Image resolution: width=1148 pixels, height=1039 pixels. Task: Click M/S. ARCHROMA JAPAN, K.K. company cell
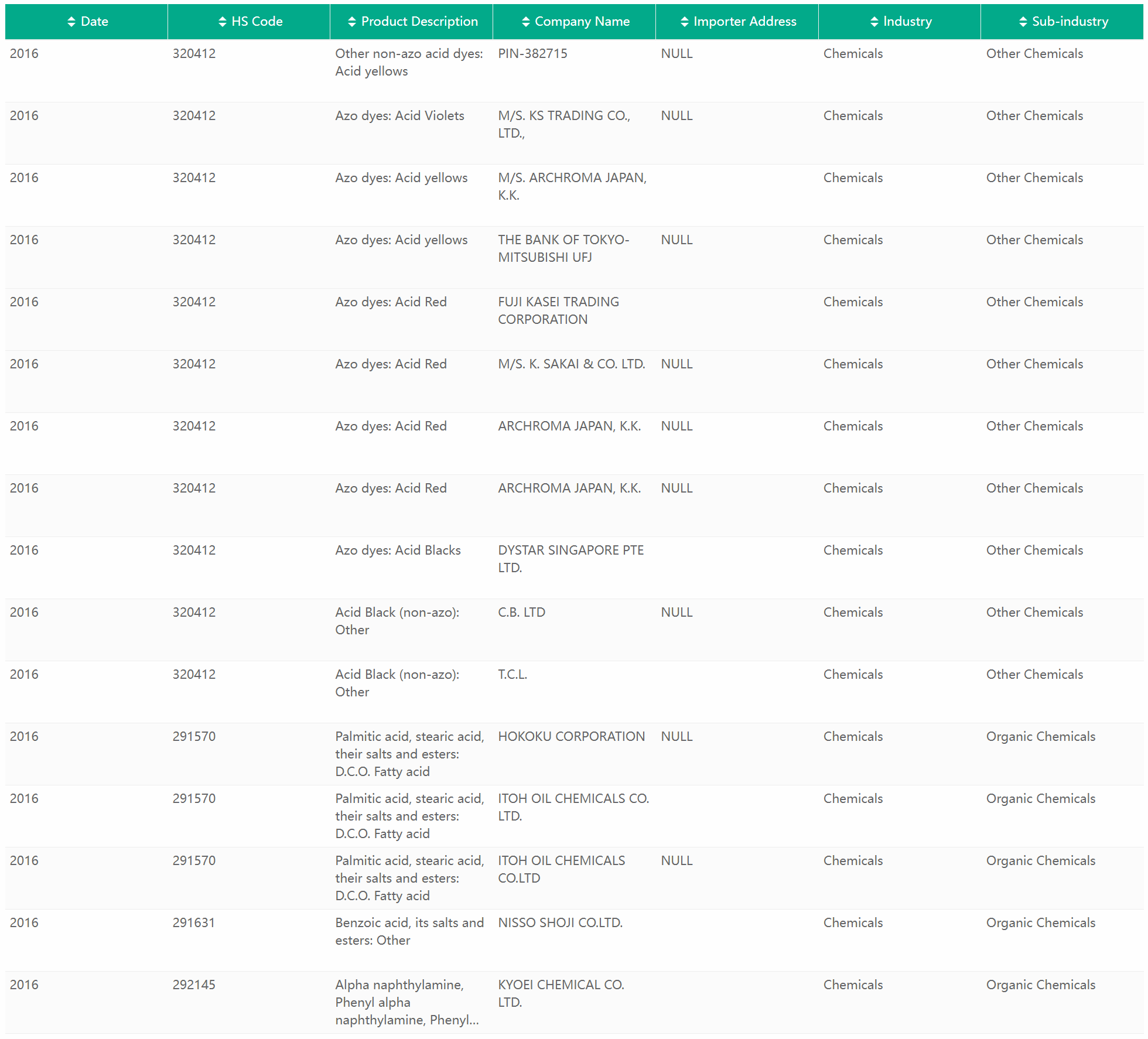click(x=574, y=195)
